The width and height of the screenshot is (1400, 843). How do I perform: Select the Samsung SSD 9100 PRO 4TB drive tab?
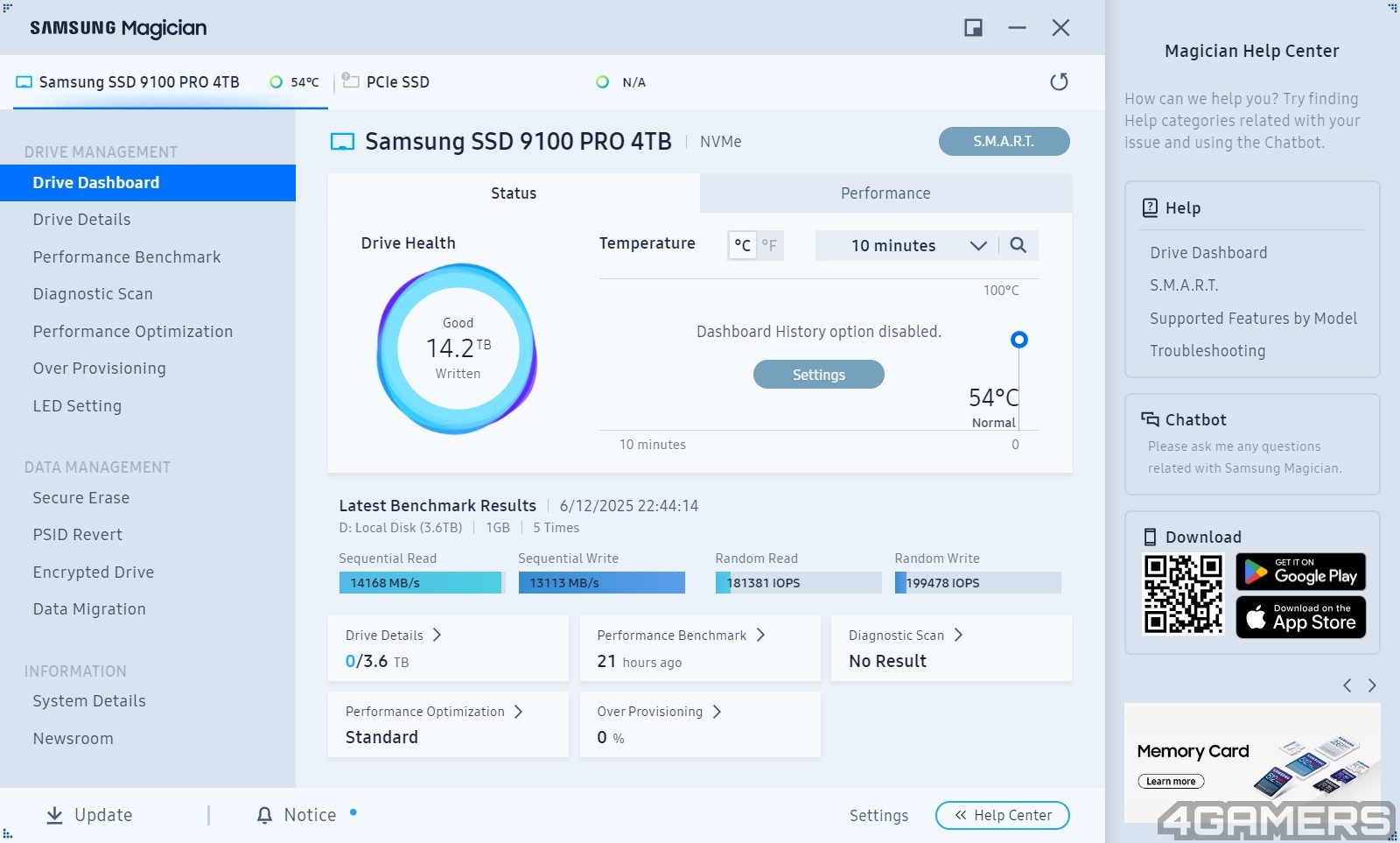(170, 82)
